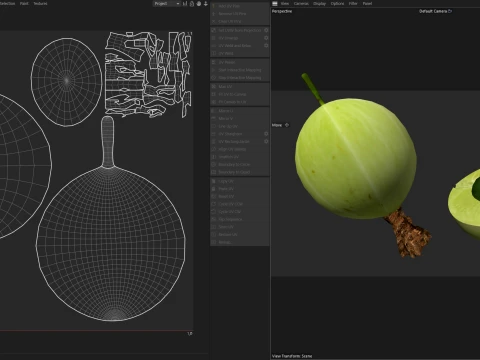Choose the Reset UV command
The image size is (480, 360).
[x=240, y=196]
